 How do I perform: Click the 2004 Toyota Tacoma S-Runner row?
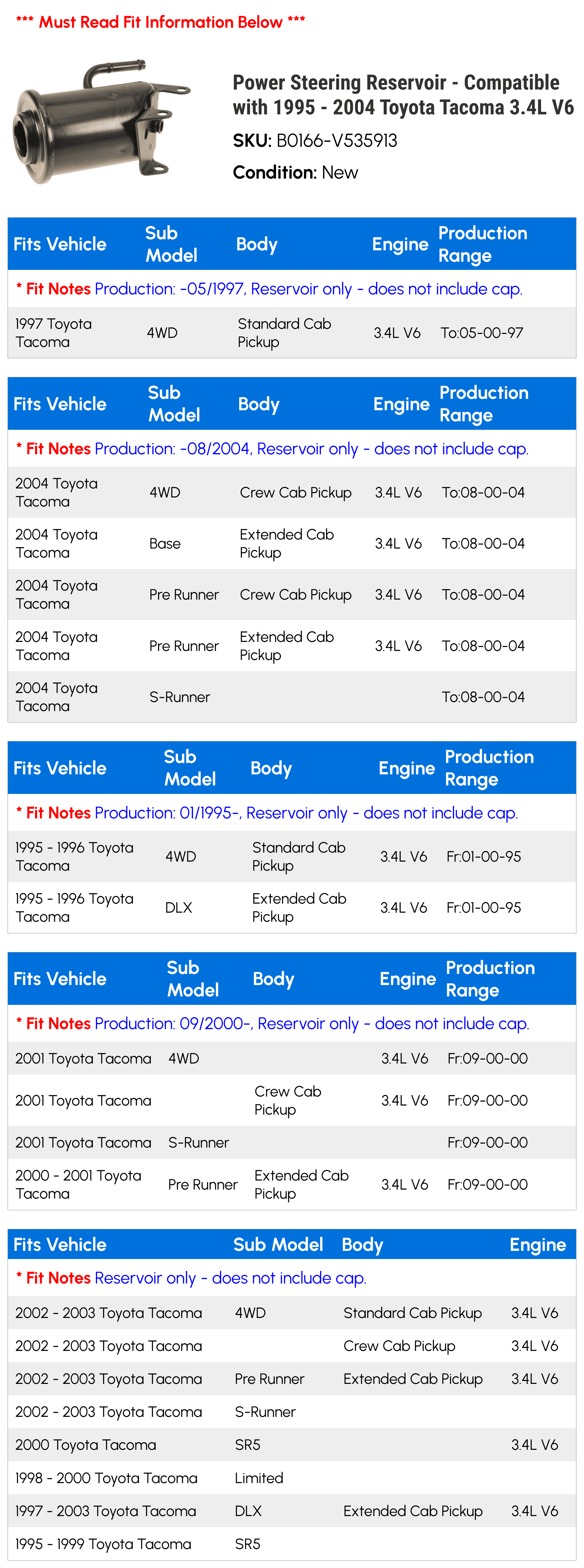(x=292, y=697)
